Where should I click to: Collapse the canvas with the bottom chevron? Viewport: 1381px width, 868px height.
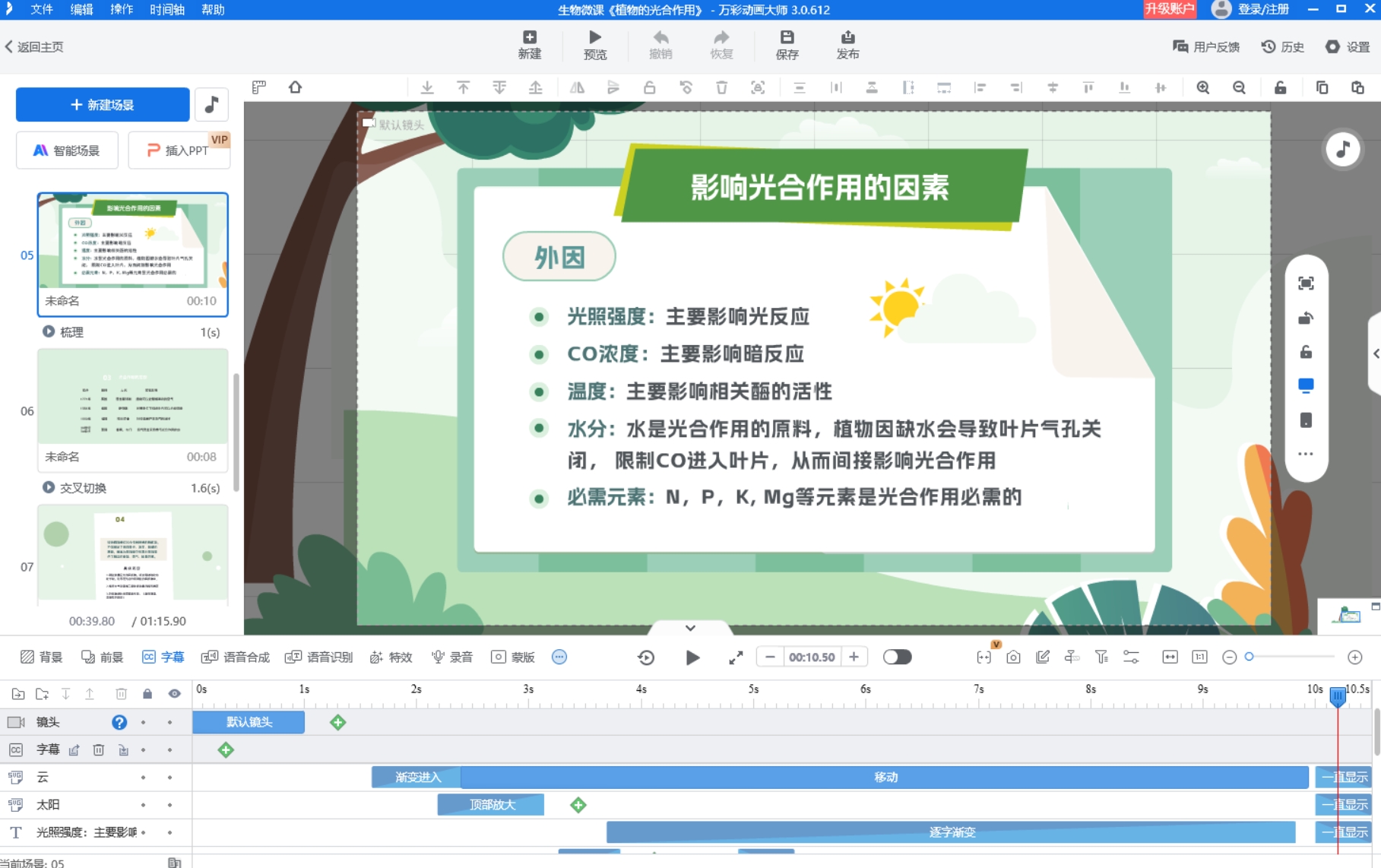[690, 628]
